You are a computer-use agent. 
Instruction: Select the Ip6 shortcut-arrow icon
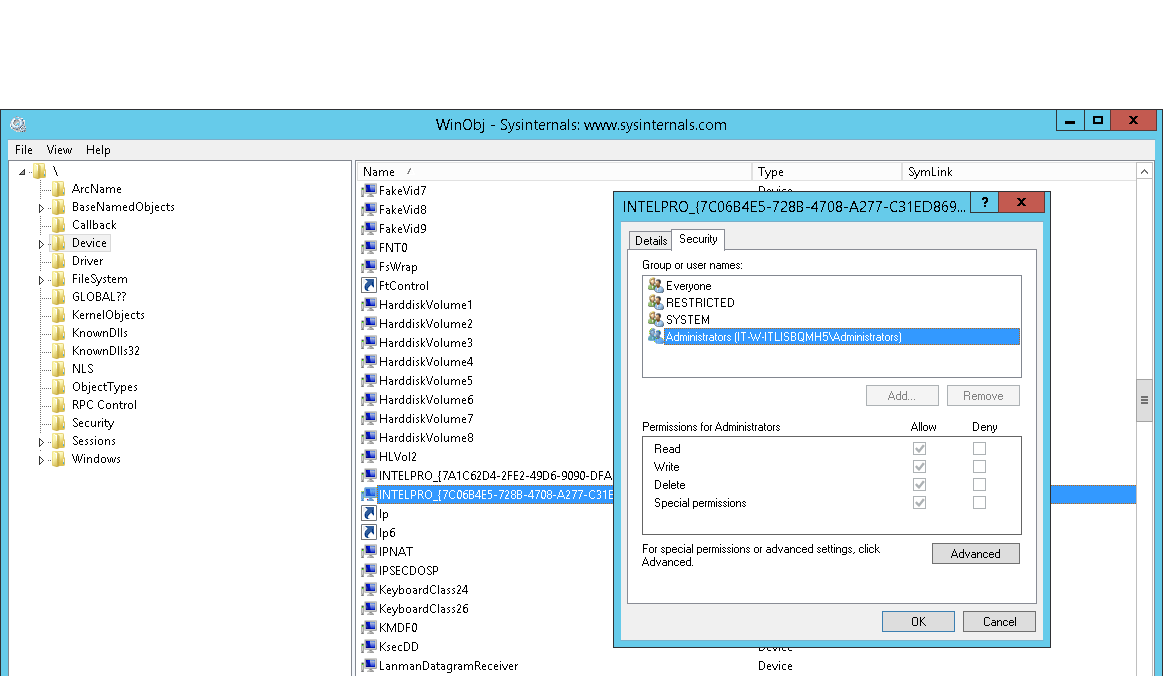(367, 532)
